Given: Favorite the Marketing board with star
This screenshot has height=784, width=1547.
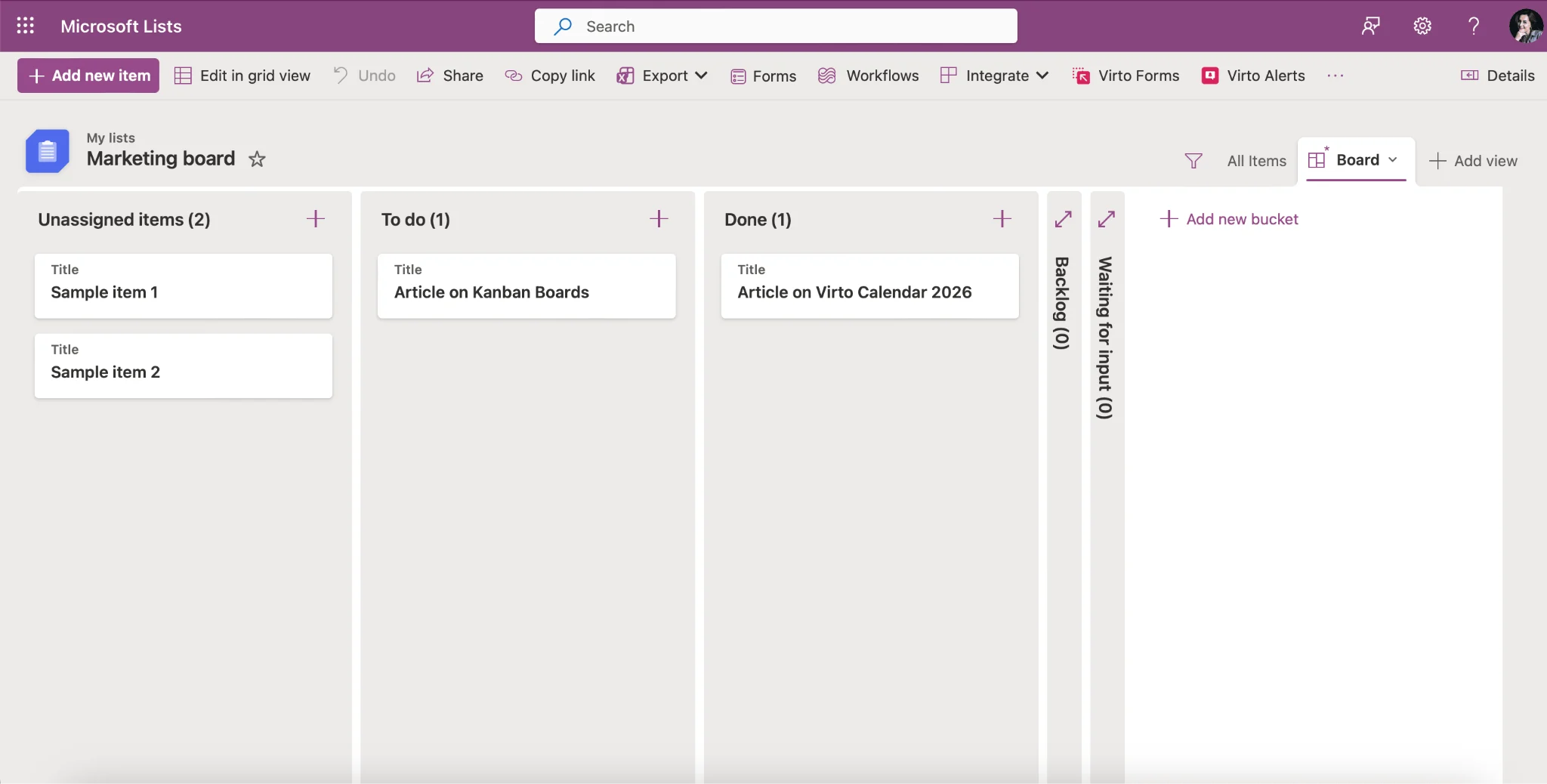Looking at the screenshot, I should [x=257, y=159].
